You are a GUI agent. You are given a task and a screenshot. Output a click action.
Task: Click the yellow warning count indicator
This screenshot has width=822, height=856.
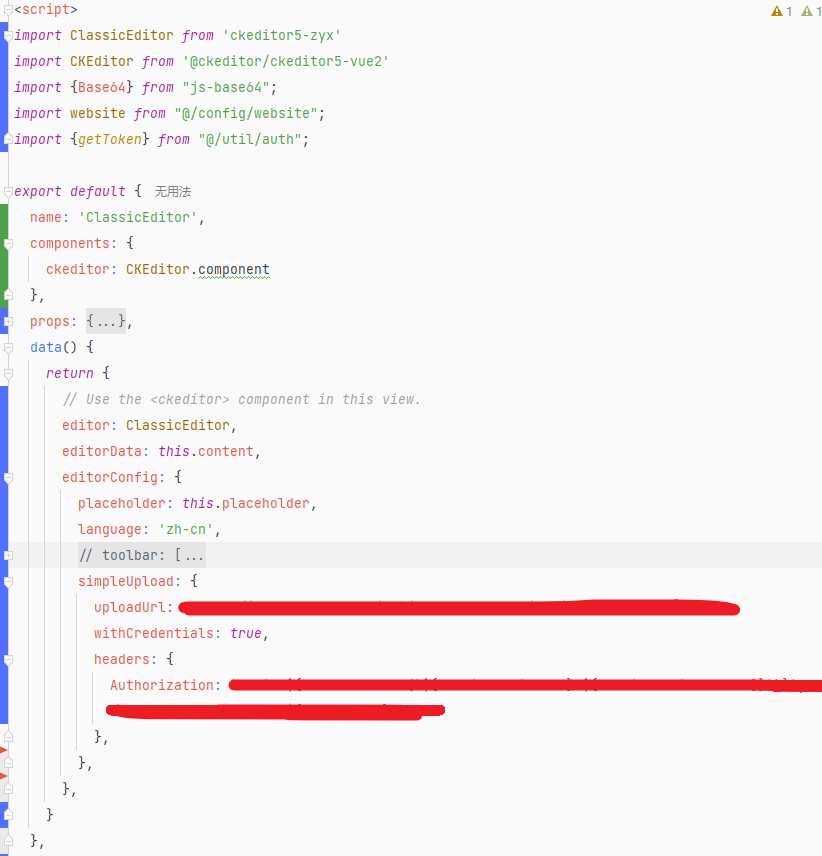pyautogui.click(x=780, y=10)
